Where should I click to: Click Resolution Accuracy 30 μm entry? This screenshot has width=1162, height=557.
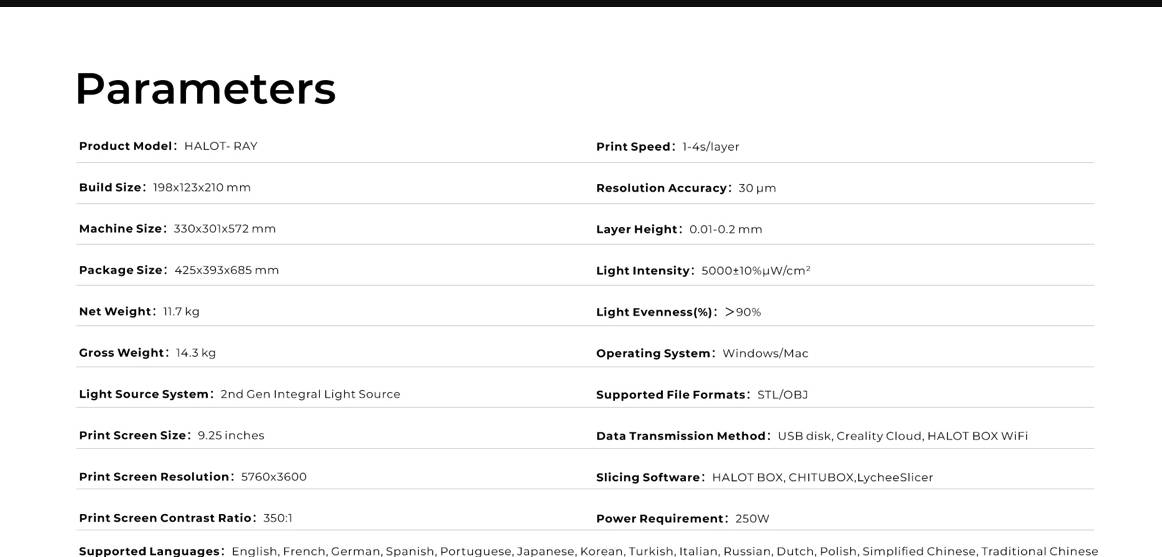coord(686,188)
